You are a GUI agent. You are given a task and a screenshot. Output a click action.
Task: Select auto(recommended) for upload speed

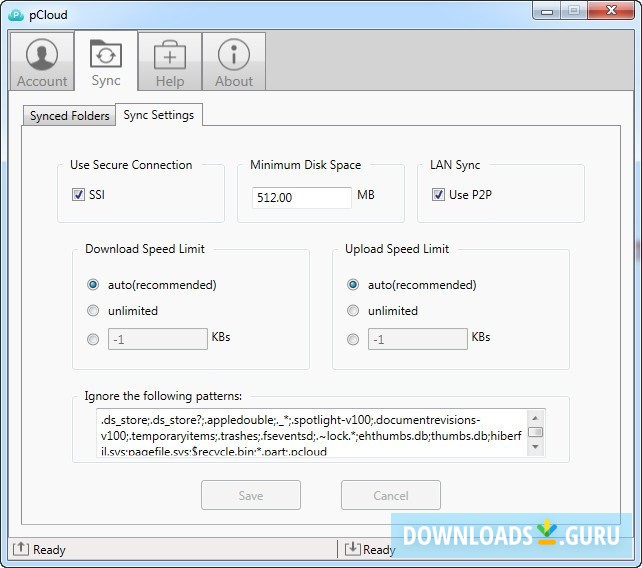[353, 285]
